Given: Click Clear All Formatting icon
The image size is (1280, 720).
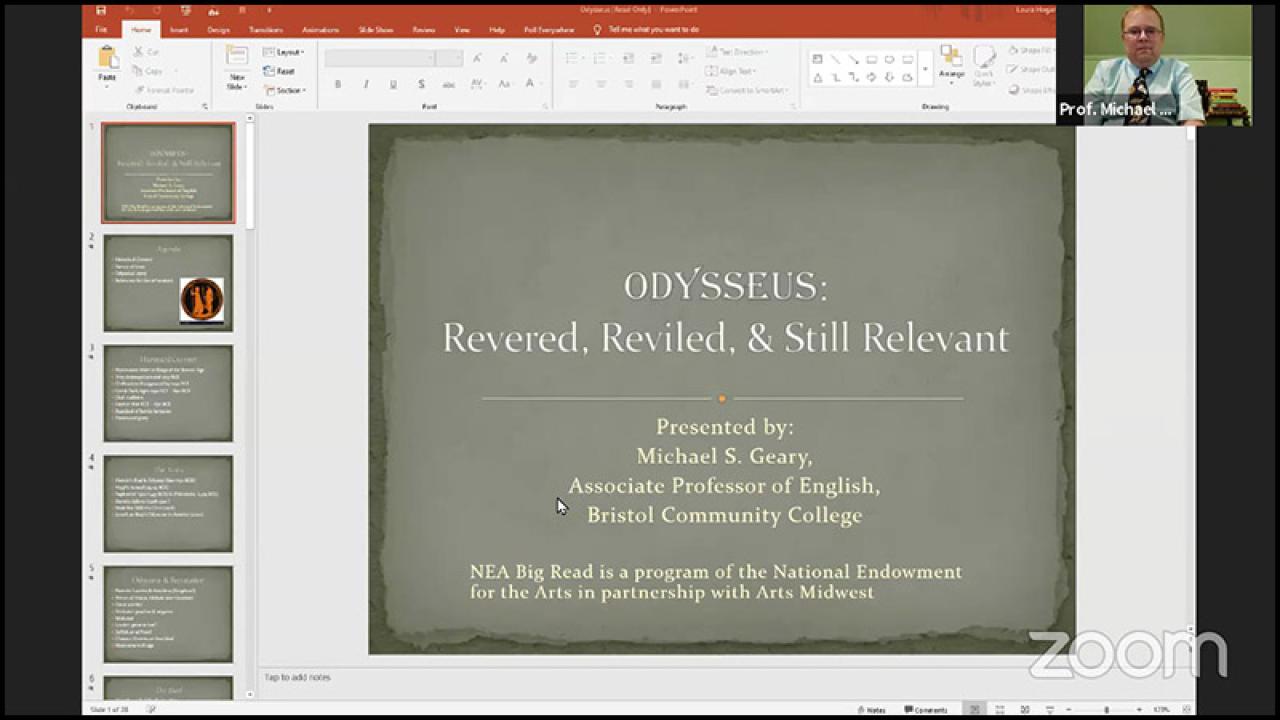Looking at the screenshot, I should point(532,58).
